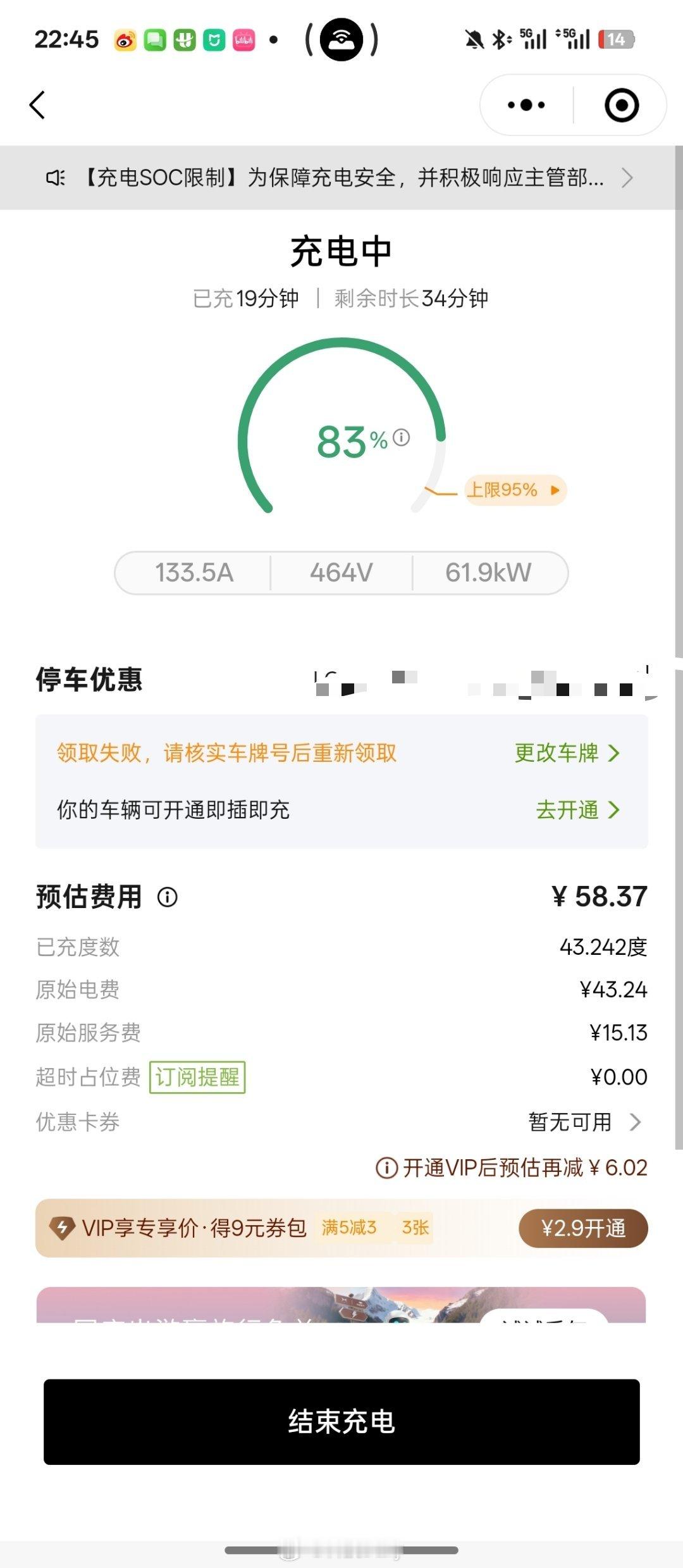Tap the back arrow icon
Viewport: 683px width, 1568px height.
[x=37, y=105]
